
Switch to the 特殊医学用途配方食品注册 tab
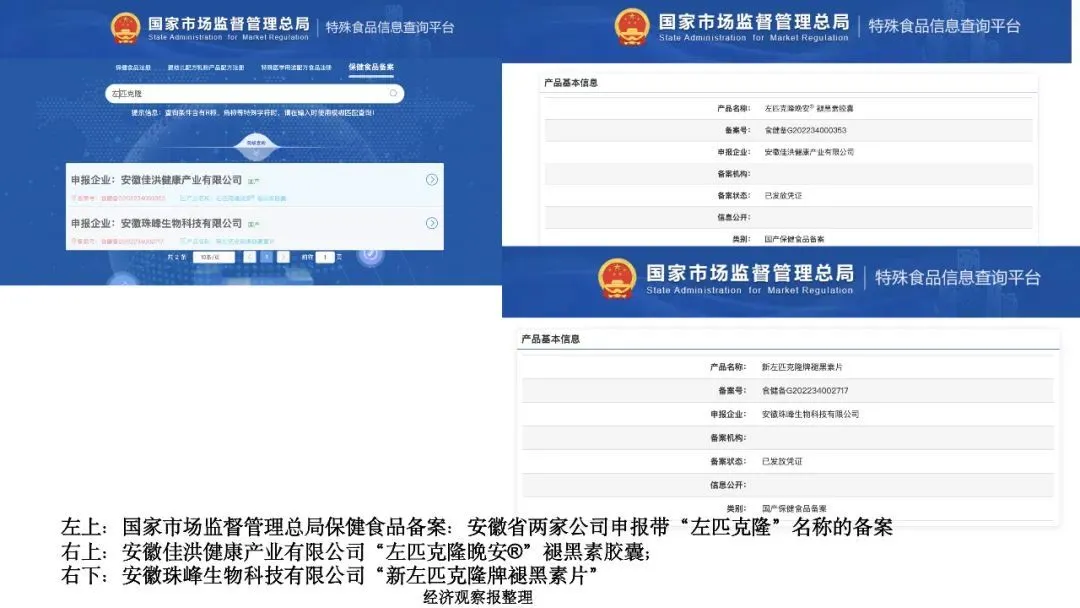tap(296, 68)
